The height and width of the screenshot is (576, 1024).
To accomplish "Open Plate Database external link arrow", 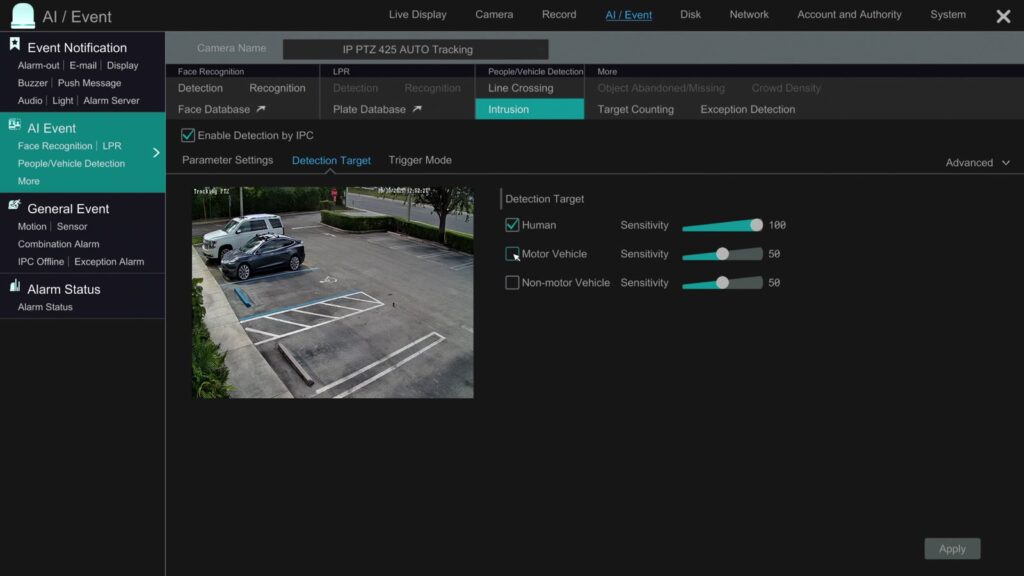I will pyautogui.click(x=417, y=109).
